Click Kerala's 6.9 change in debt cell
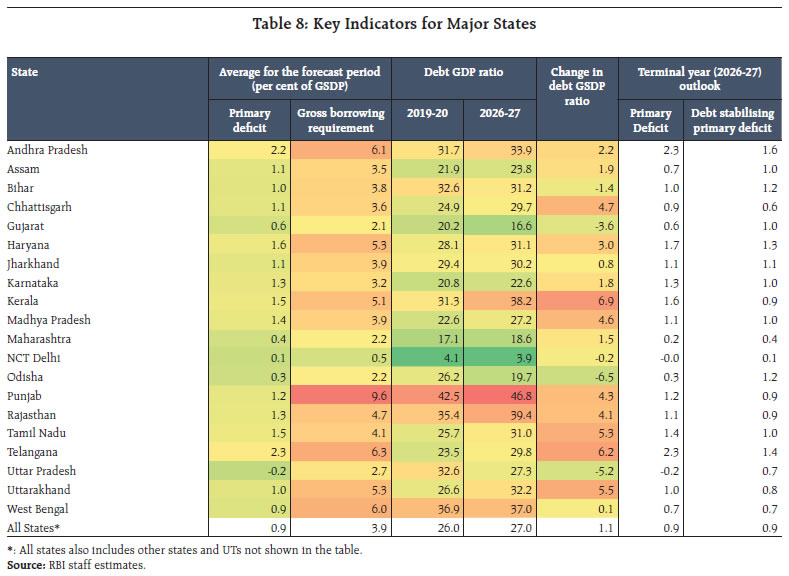Viewport: 789px width, 576px height. pos(579,302)
